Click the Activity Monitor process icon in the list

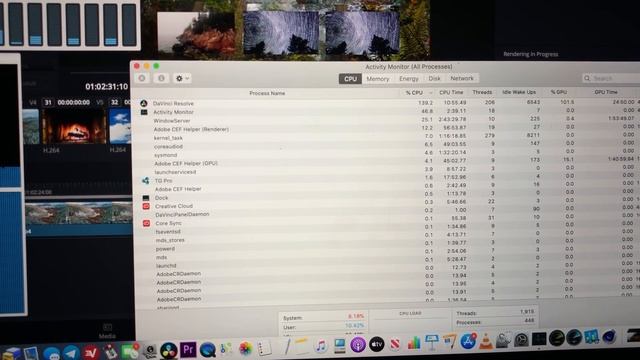(144, 112)
